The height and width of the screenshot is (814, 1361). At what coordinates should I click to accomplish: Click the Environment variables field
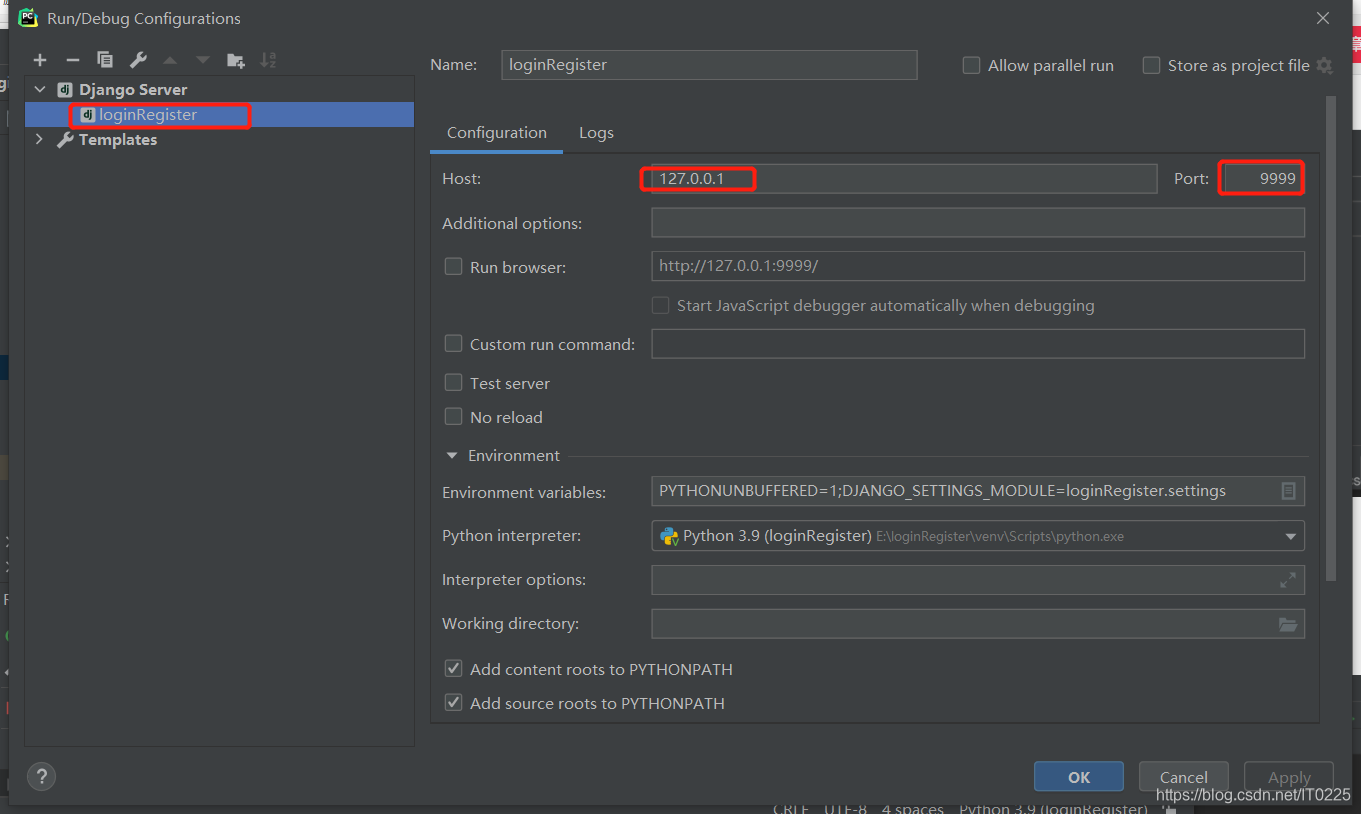978,491
